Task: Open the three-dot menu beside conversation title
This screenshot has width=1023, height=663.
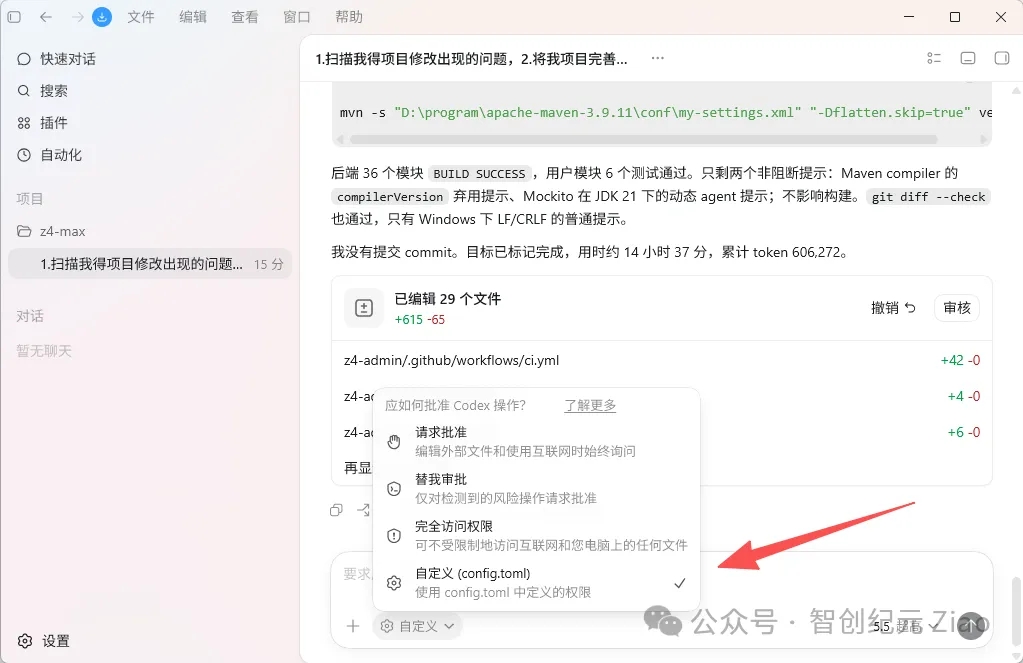Action: click(658, 58)
